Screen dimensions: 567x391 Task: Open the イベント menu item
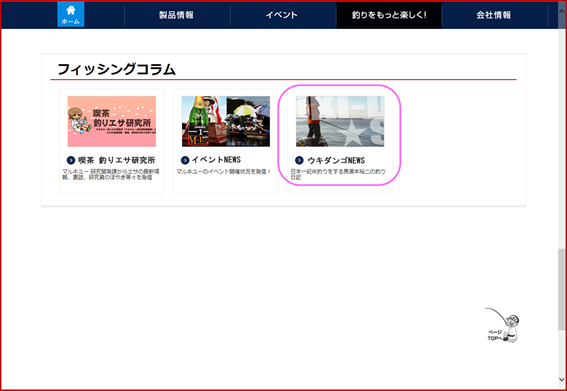282,15
